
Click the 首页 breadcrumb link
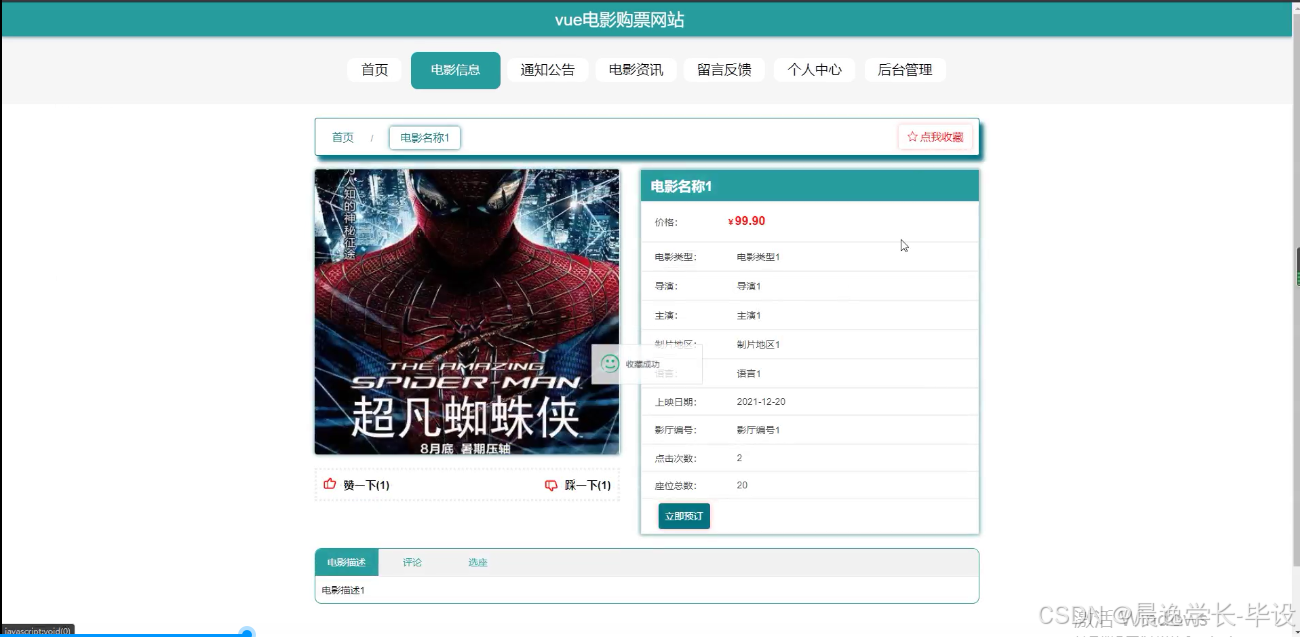click(343, 138)
